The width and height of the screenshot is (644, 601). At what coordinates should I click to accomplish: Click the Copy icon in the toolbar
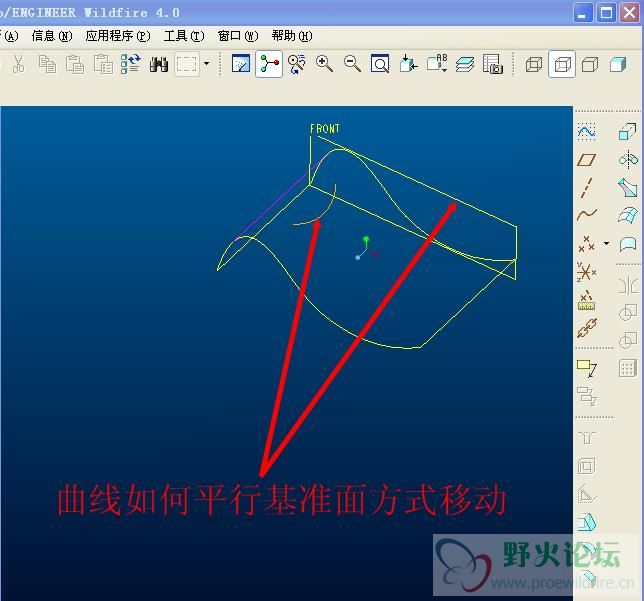point(47,64)
